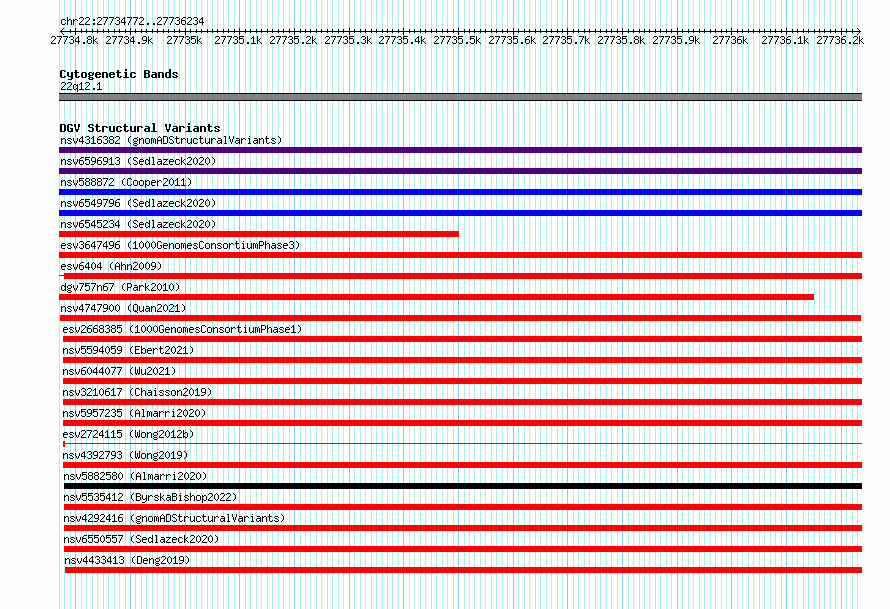Click the 27735.5k ruler tick label
Image resolution: width=890 pixels, height=609 pixels.
point(457,40)
